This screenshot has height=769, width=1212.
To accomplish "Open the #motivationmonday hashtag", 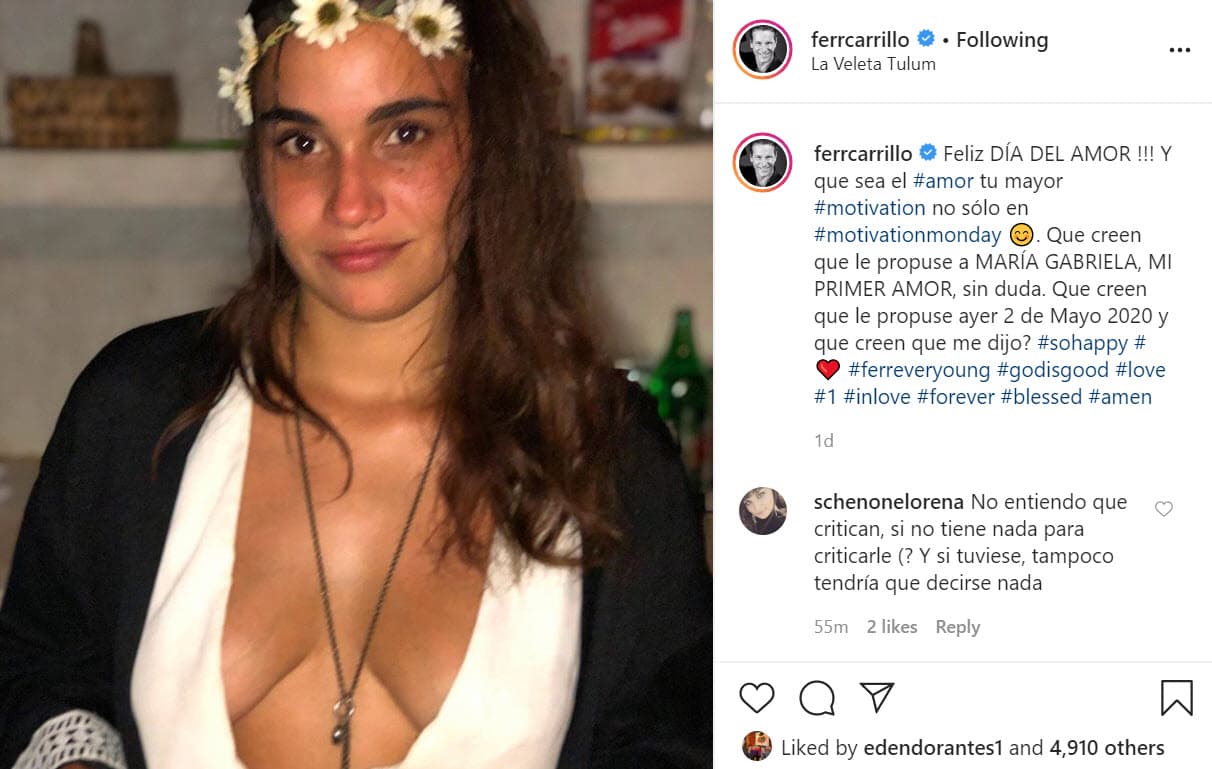I will point(908,235).
